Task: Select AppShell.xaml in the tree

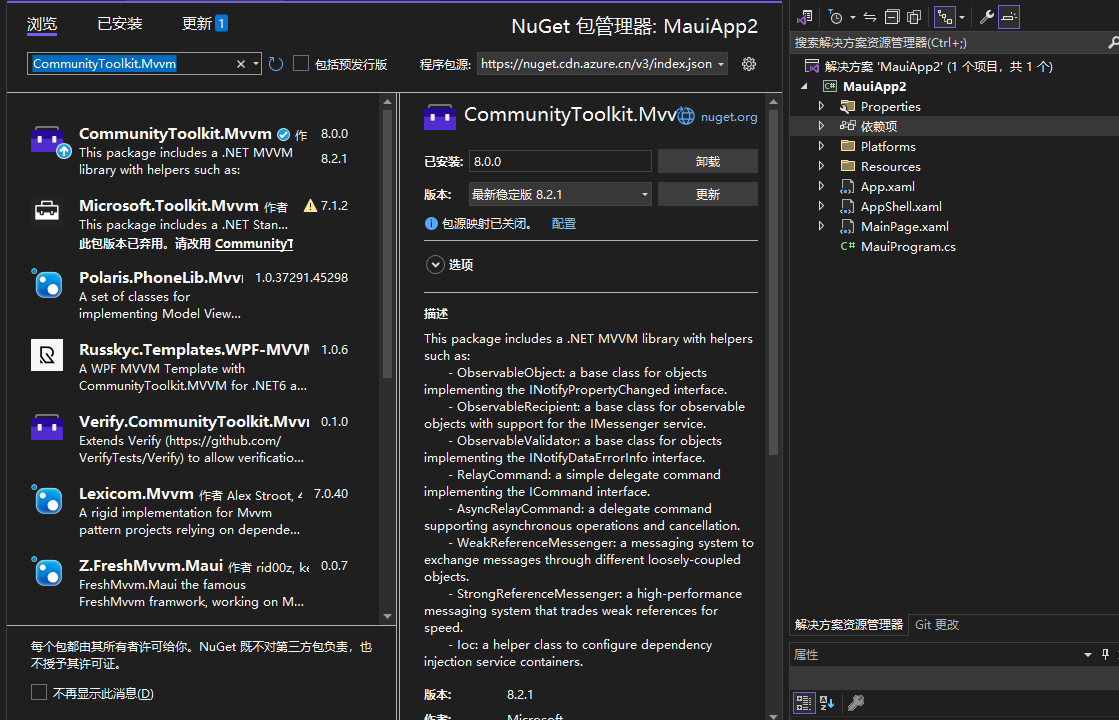Action: (901, 206)
